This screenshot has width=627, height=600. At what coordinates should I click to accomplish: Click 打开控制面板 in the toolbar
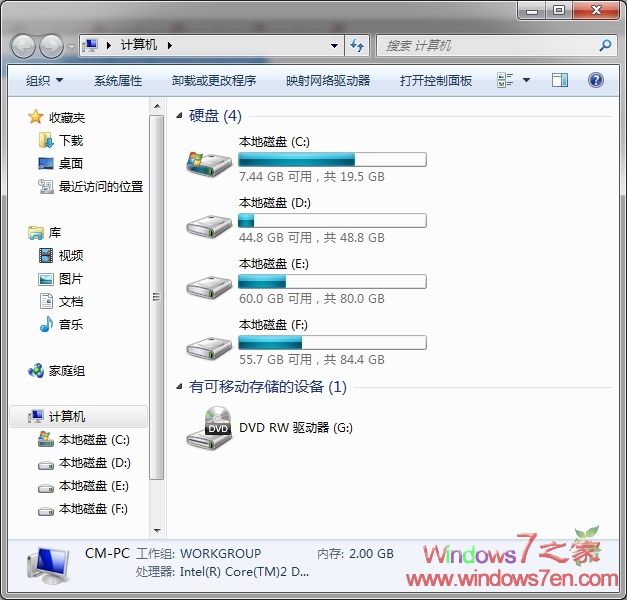(435, 80)
